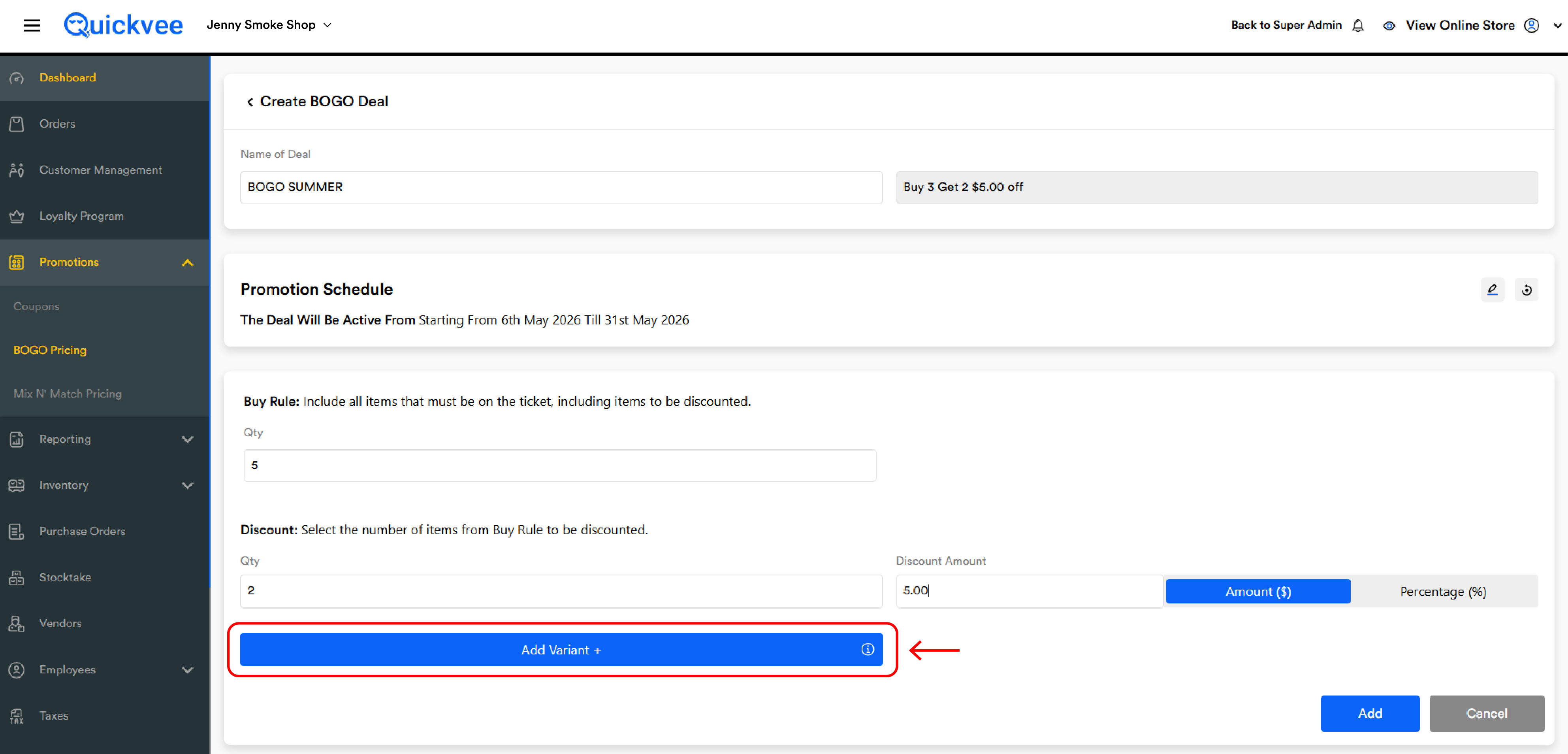Click the user profile icon

tap(1532, 26)
